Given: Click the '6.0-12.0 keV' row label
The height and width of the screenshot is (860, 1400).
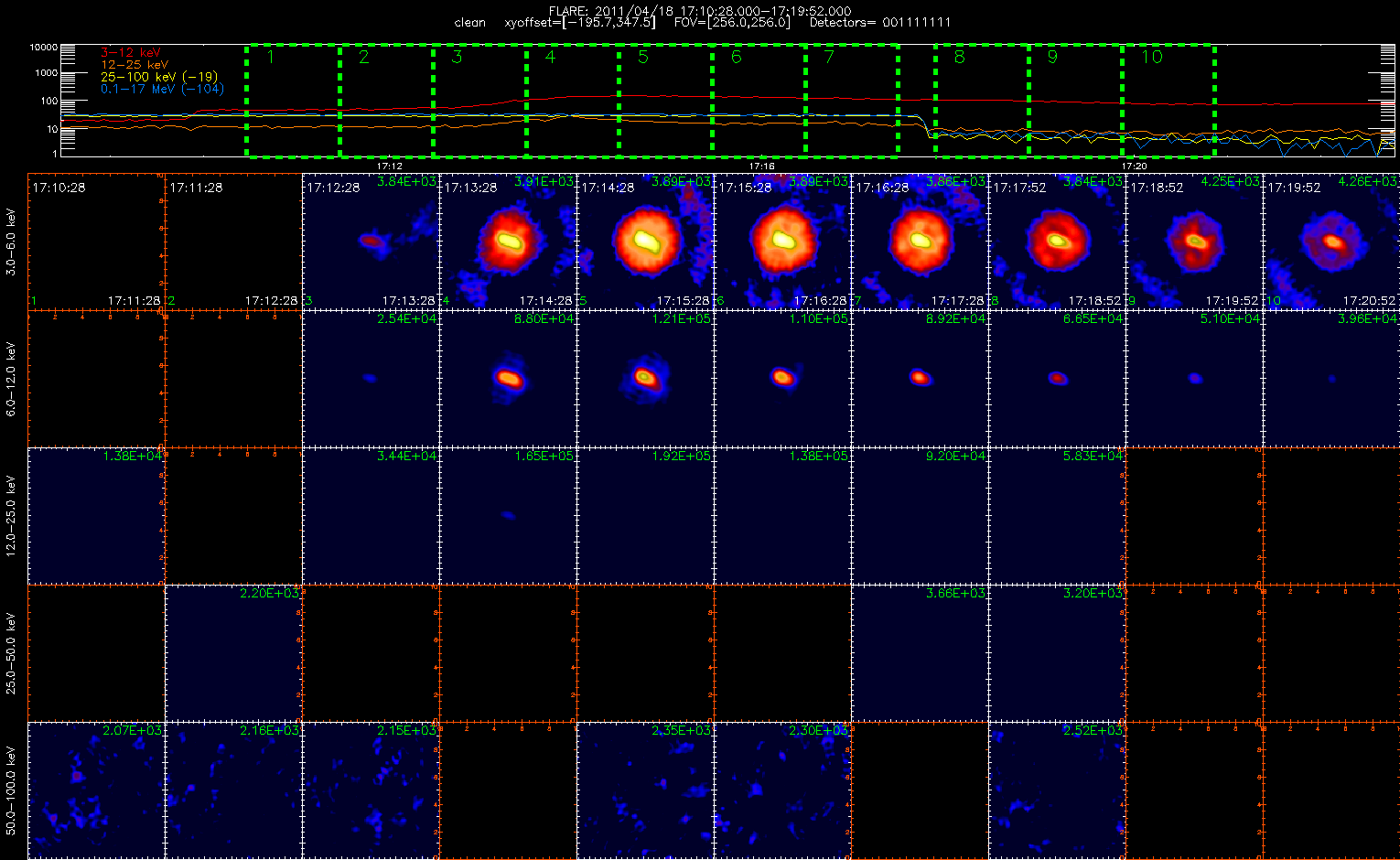Looking at the screenshot, I should click(11, 379).
